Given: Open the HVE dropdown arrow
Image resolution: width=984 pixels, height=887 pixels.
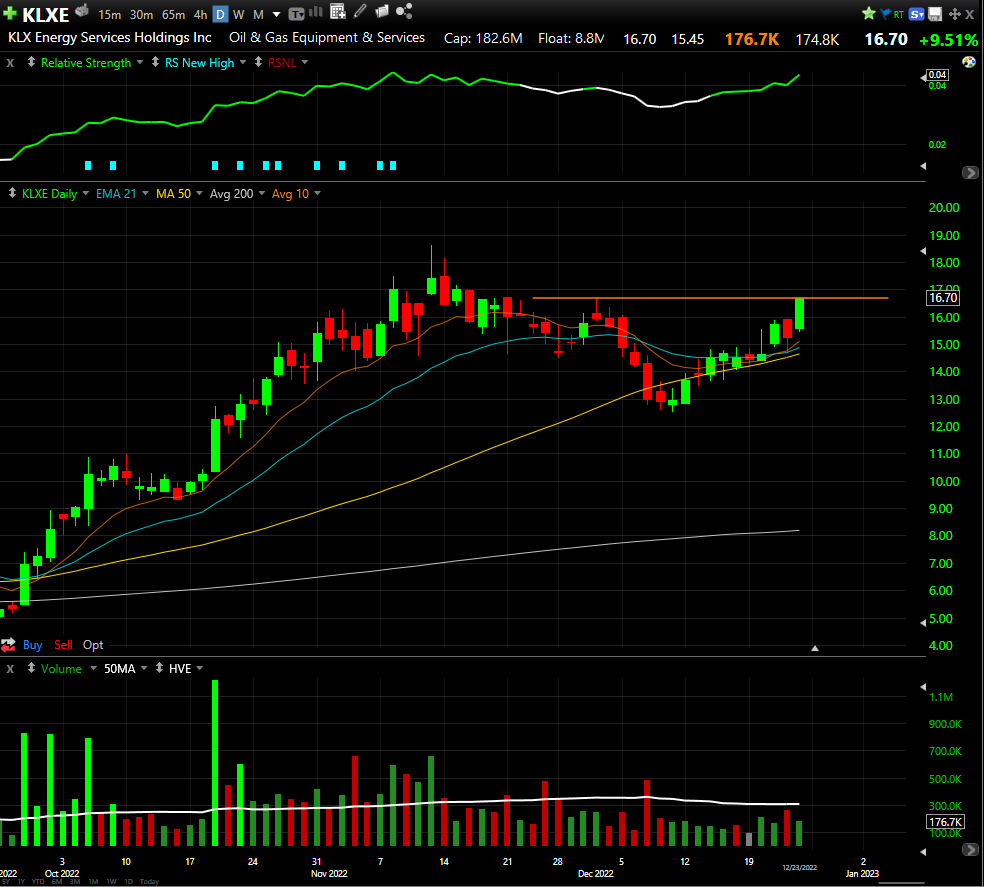Looking at the screenshot, I should click(x=200, y=669).
